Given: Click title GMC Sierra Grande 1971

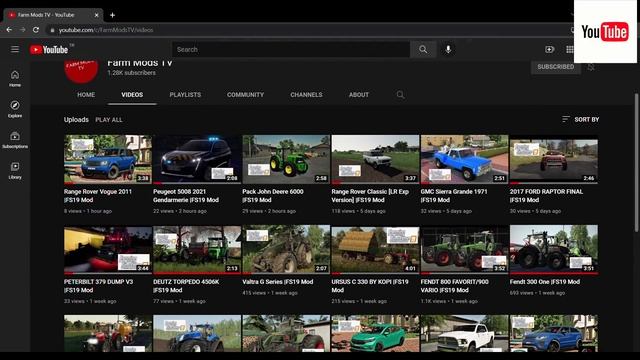Looking at the screenshot, I should click(x=454, y=196).
